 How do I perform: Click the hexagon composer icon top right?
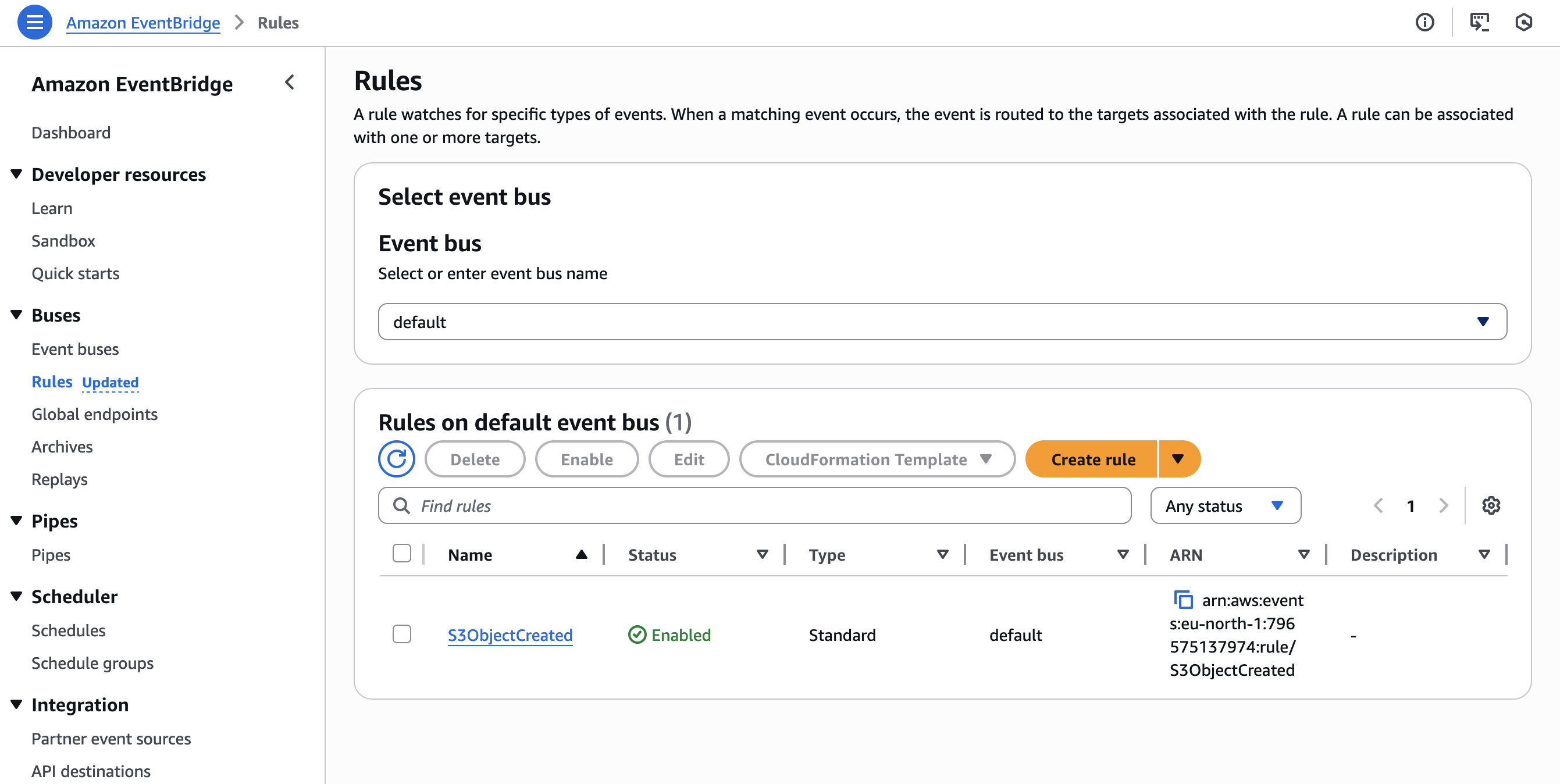pyautogui.click(x=1526, y=23)
